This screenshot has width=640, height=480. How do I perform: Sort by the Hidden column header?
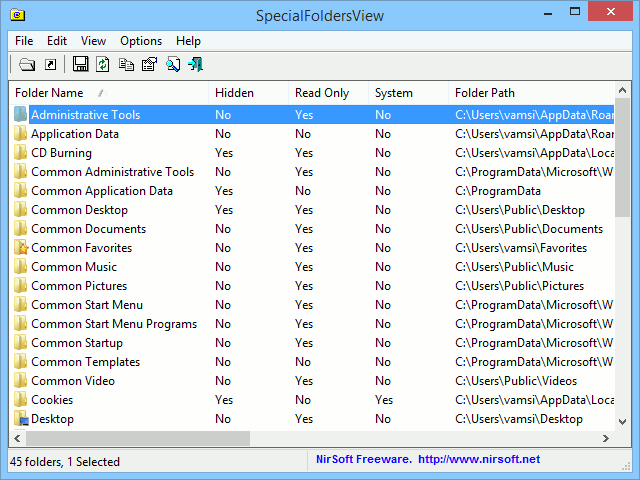pos(248,93)
